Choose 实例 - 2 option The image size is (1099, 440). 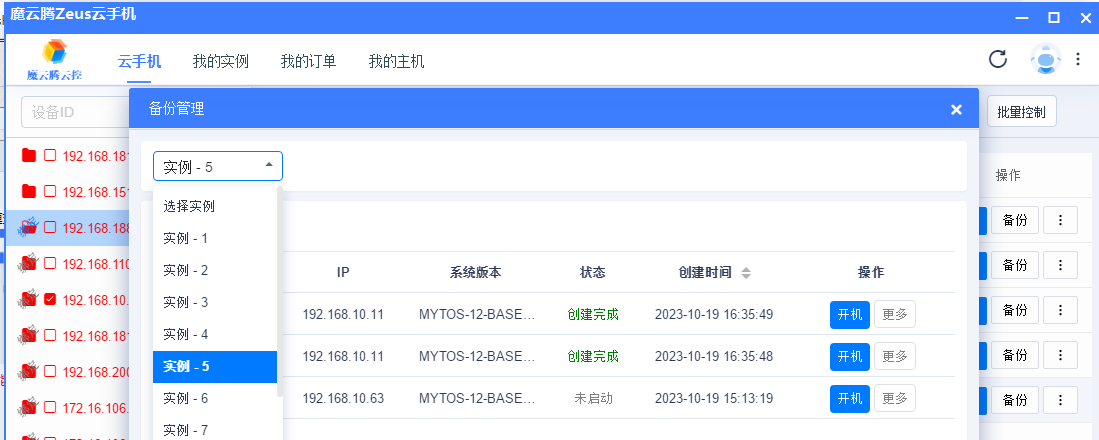coord(215,270)
